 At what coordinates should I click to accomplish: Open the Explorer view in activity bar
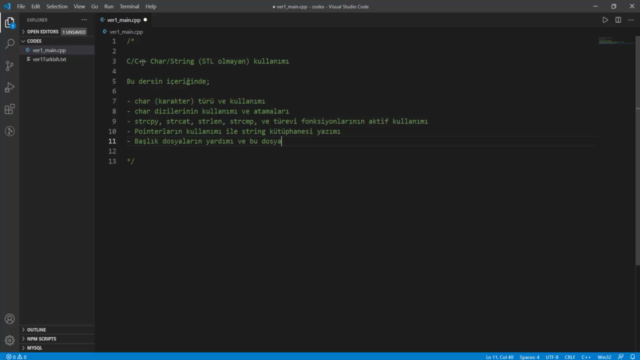pyautogui.click(x=9, y=22)
